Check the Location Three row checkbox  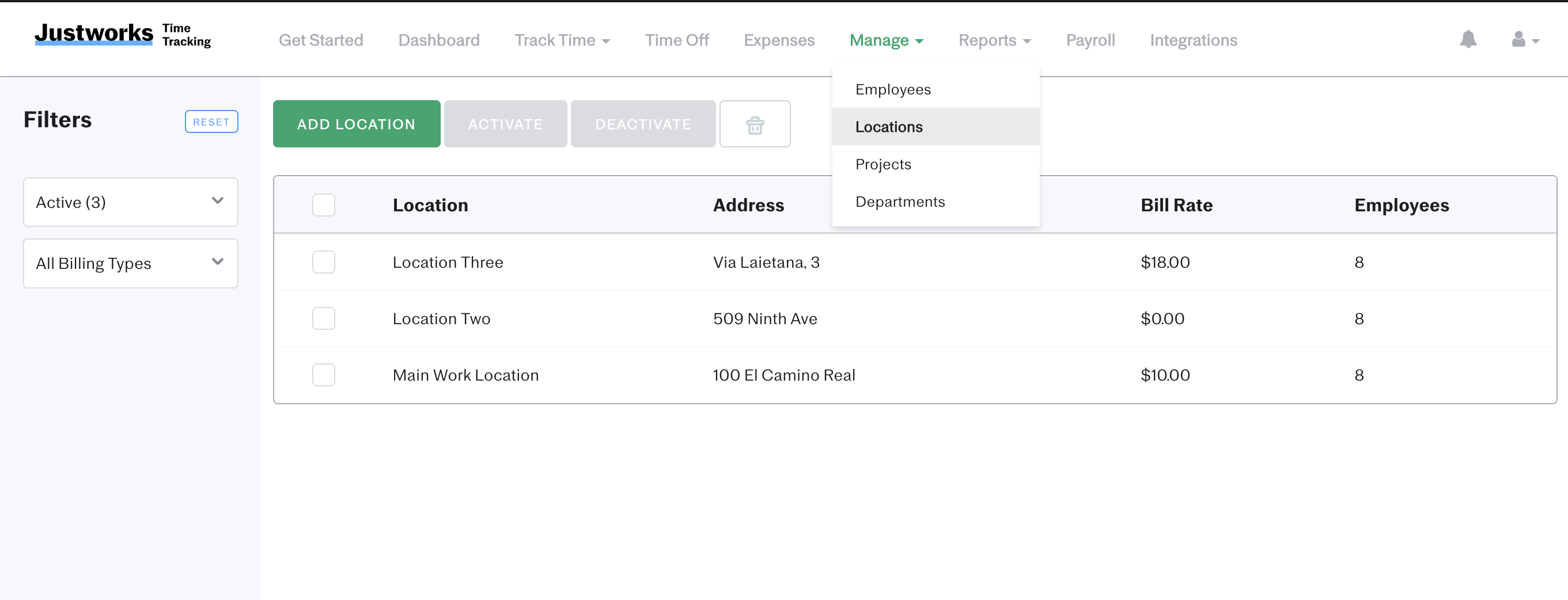tap(323, 262)
